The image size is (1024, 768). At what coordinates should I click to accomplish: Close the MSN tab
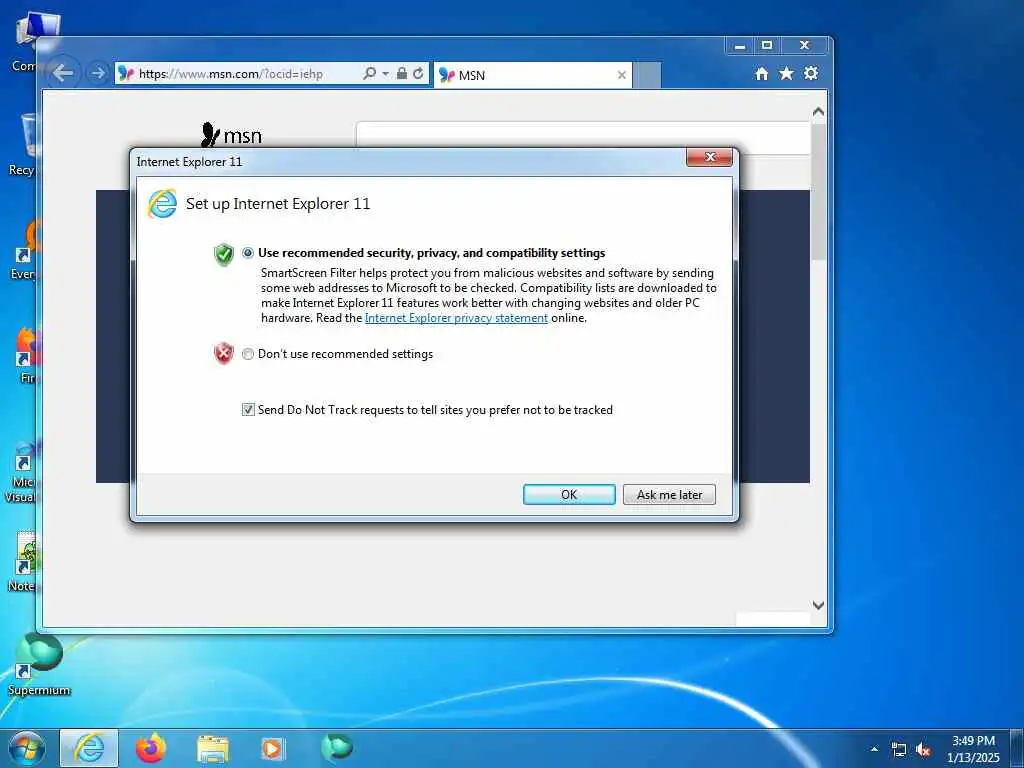[622, 75]
